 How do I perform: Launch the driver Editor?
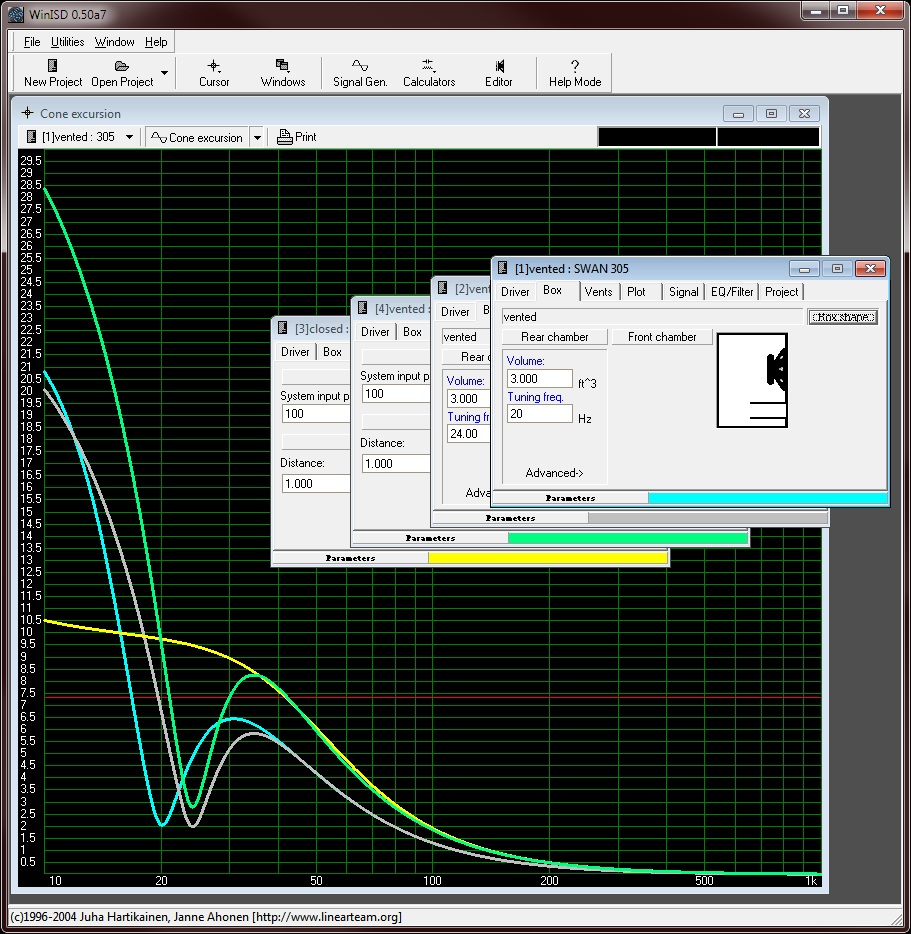(x=499, y=73)
